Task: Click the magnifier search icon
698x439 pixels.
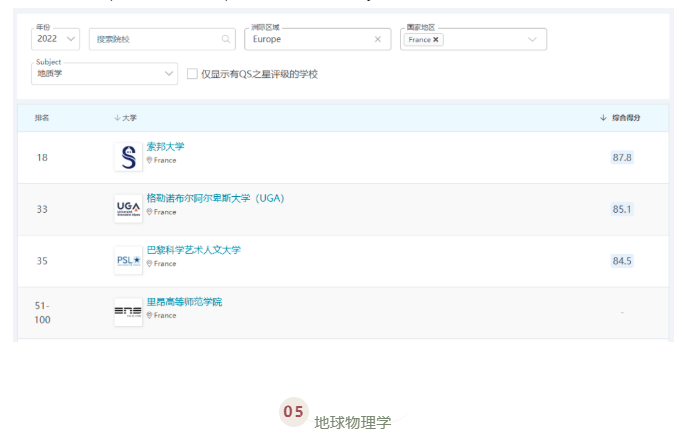Action: coord(226,39)
